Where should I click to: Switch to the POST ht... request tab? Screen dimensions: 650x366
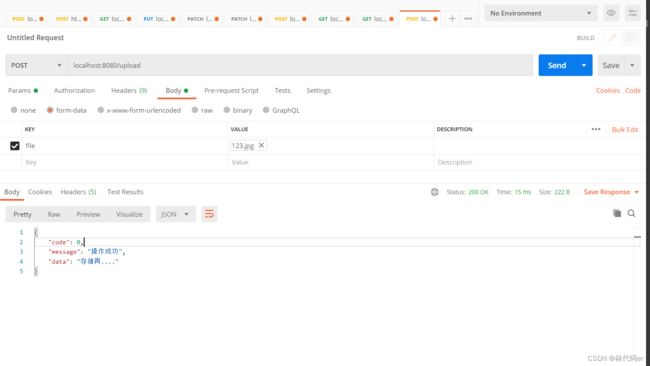click(71, 19)
